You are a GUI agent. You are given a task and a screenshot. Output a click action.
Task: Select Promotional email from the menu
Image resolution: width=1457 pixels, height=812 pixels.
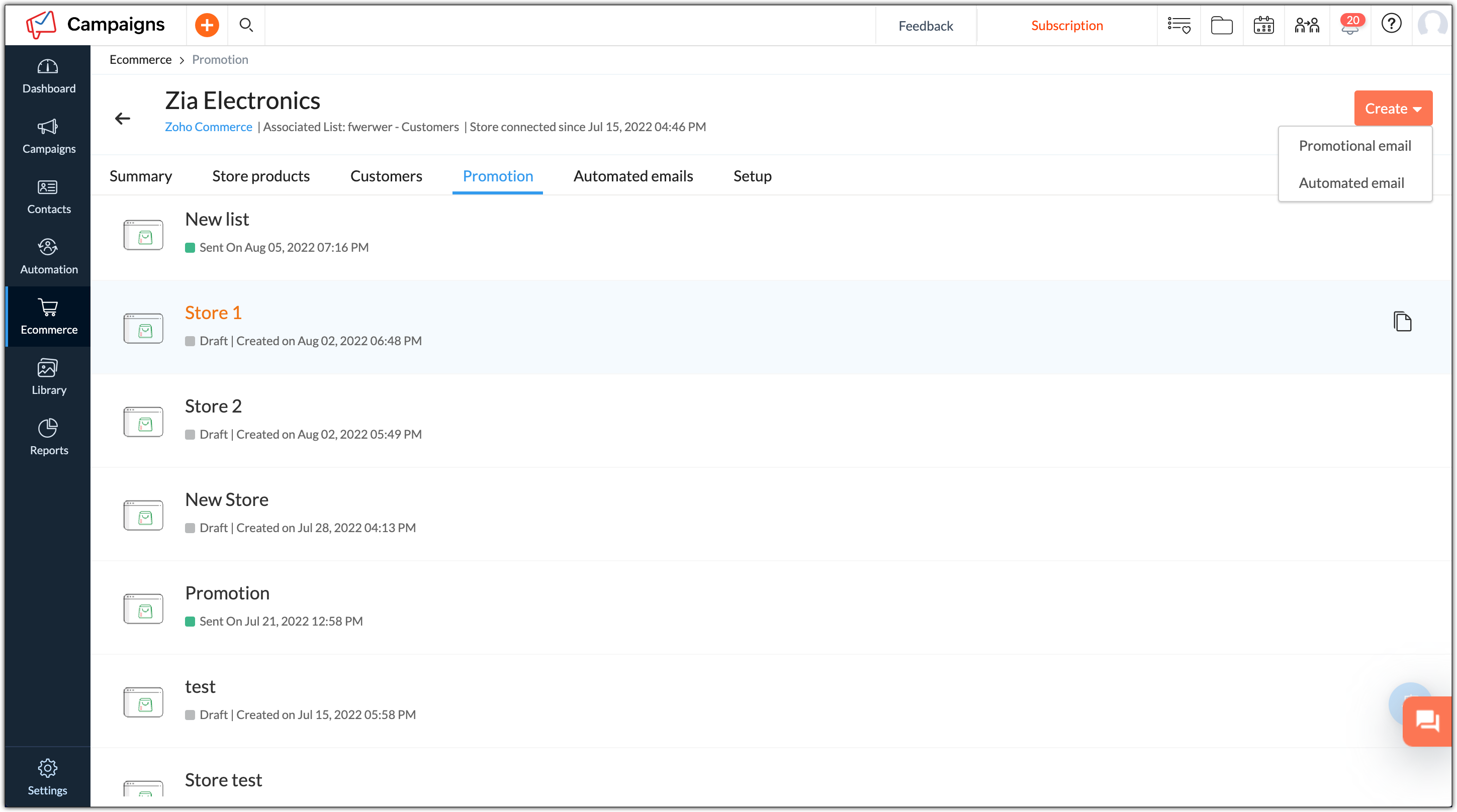(x=1355, y=145)
